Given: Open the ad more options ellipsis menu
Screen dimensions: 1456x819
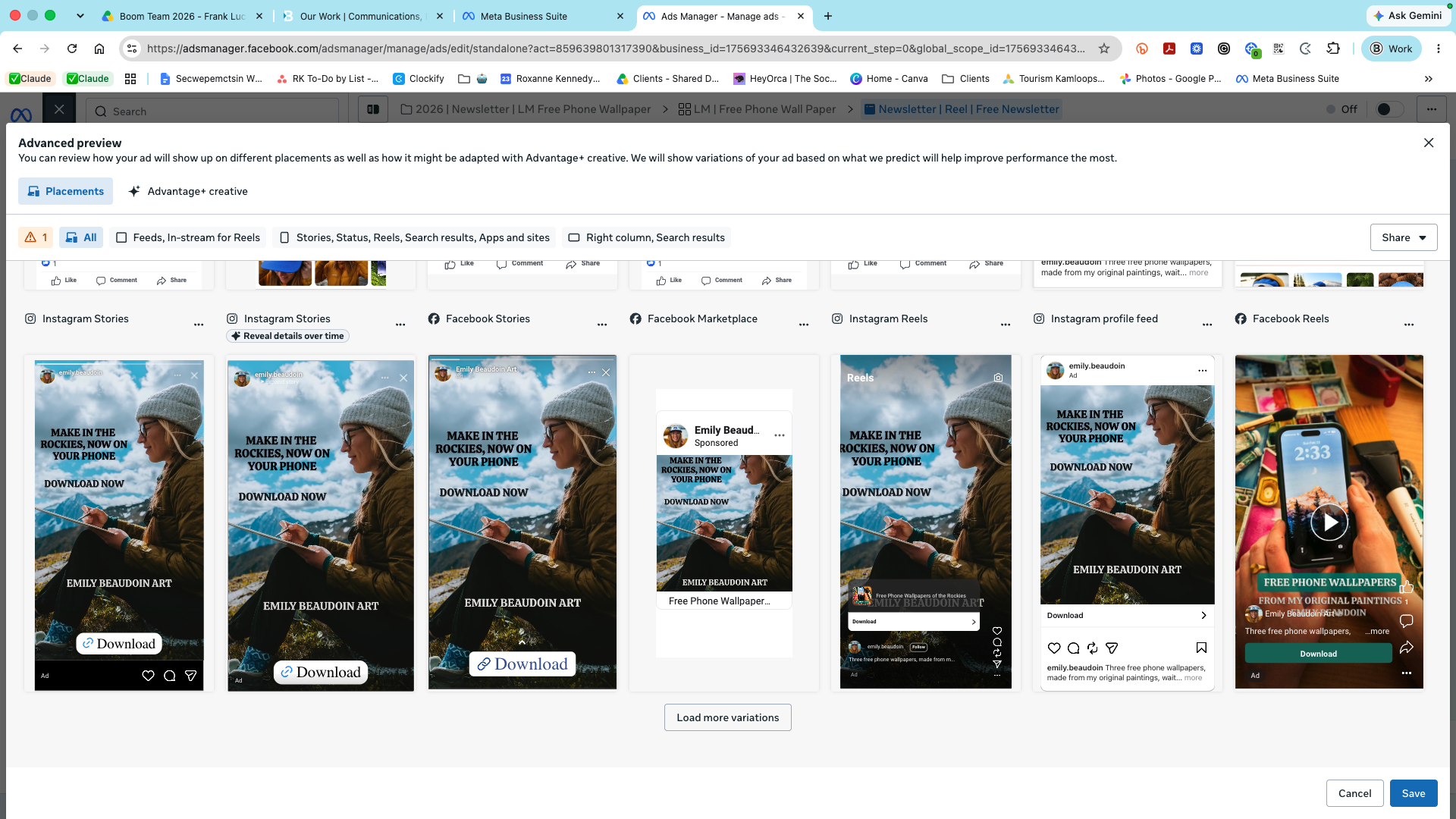Looking at the screenshot, I should (x=1432, y=109).
